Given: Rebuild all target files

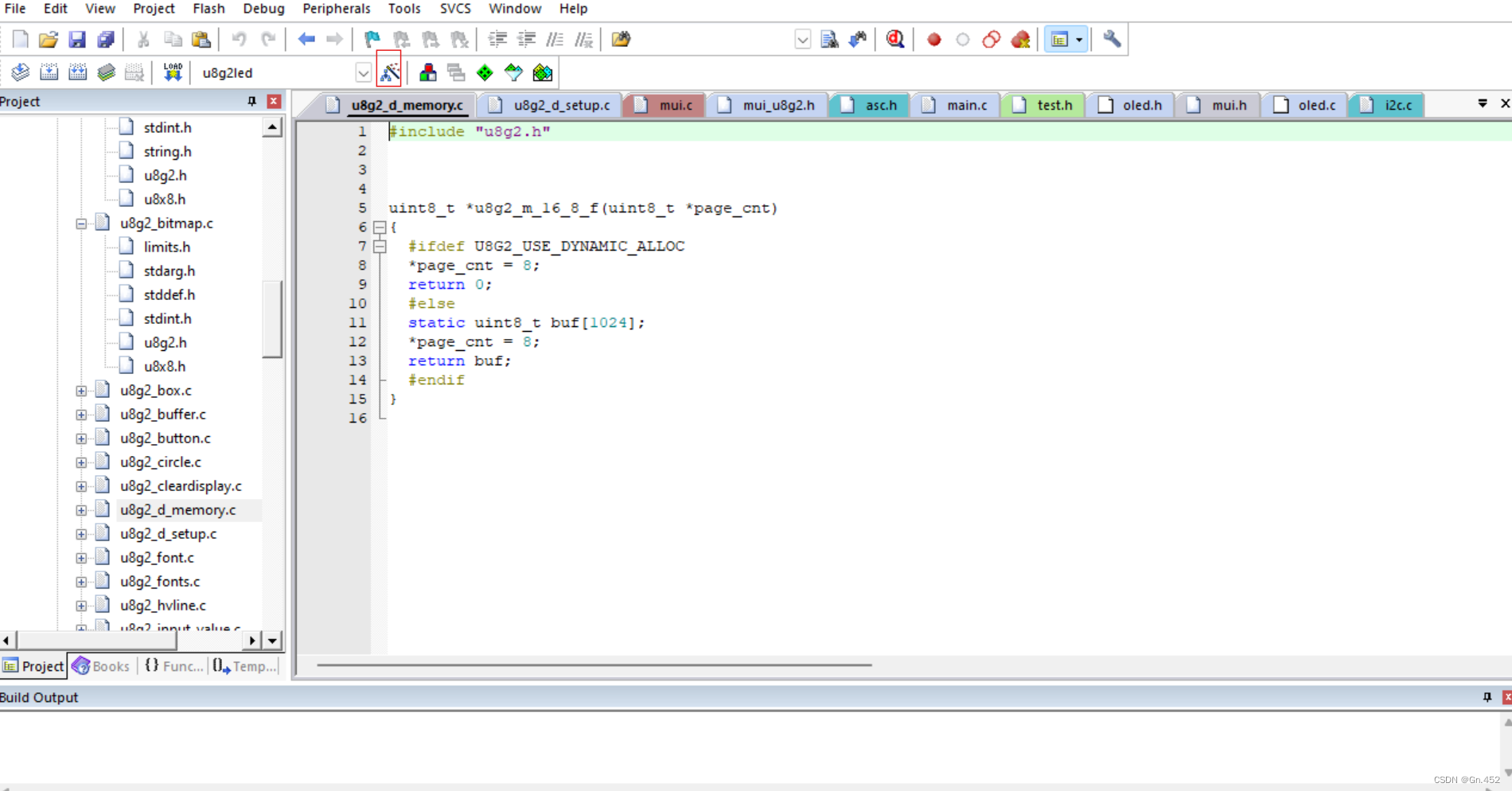Looking at the screenshot, I should pos(77,72).
